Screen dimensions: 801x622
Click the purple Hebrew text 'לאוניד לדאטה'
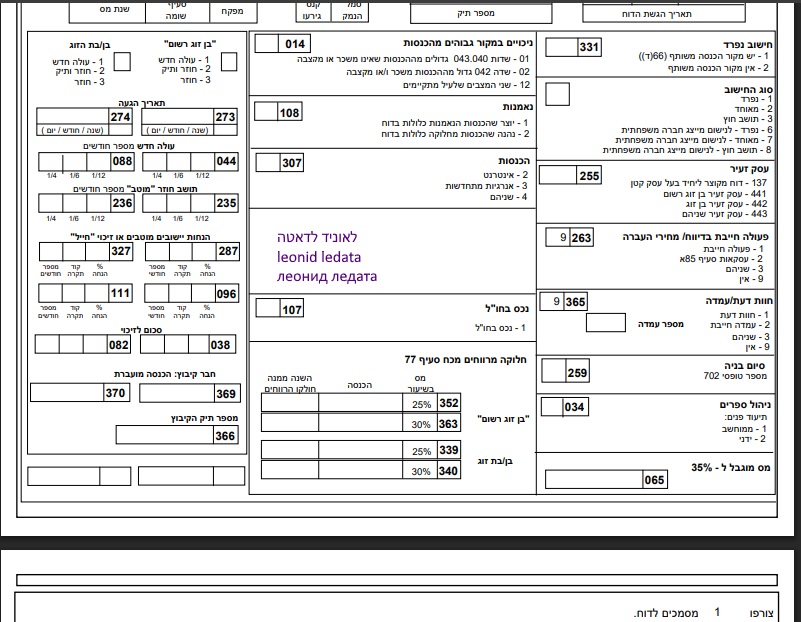click(x=317, y=237)
